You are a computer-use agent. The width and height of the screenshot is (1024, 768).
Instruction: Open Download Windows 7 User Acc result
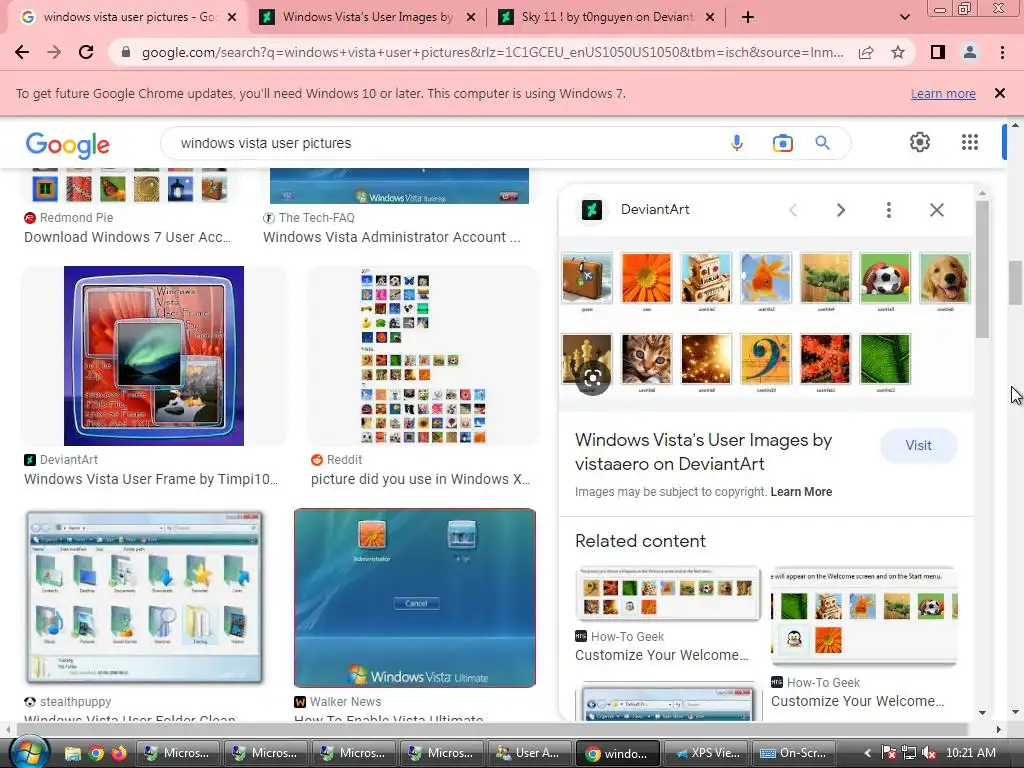pyautogui.click(x=127, y=237)
